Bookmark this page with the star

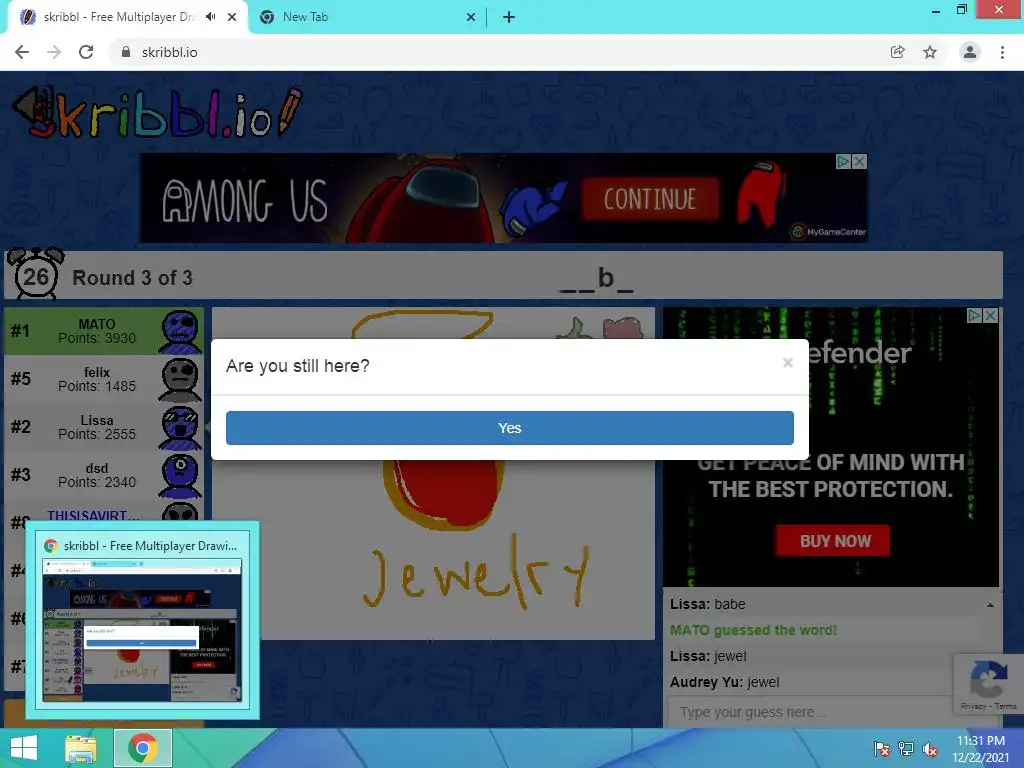click(930, 52)
